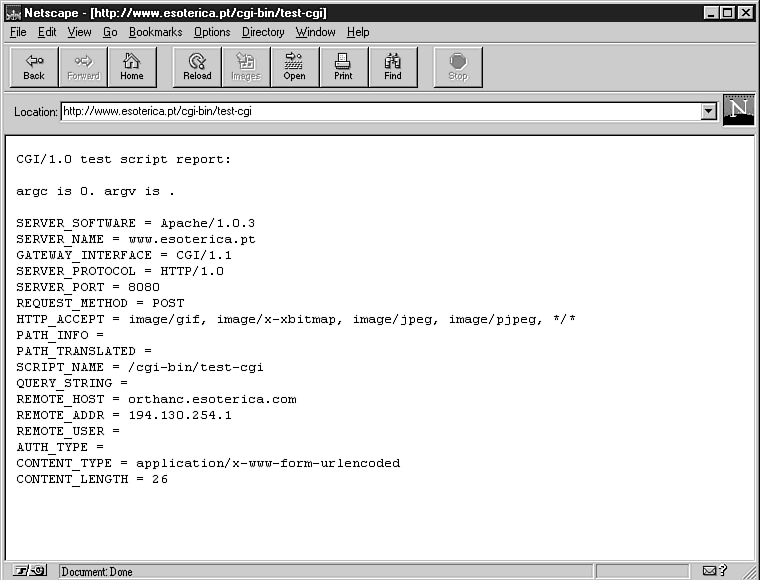Open the Directory menu

tap(263, 32)
